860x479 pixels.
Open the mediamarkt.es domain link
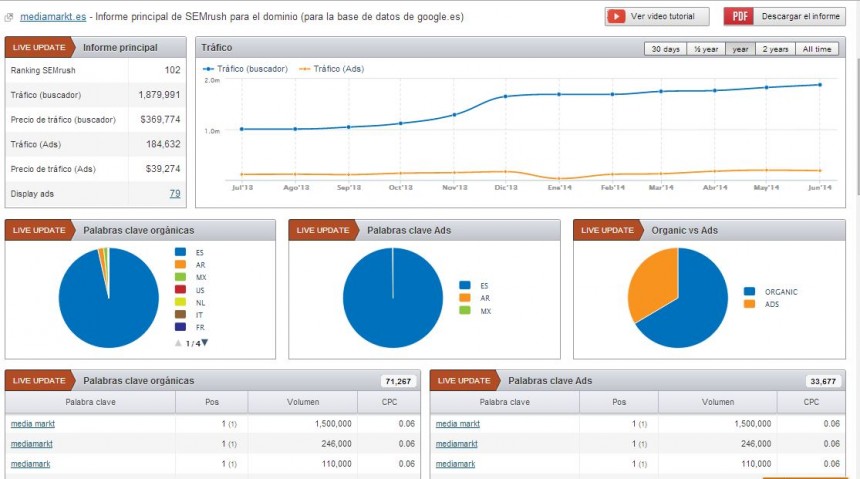[x=53, y=17]
